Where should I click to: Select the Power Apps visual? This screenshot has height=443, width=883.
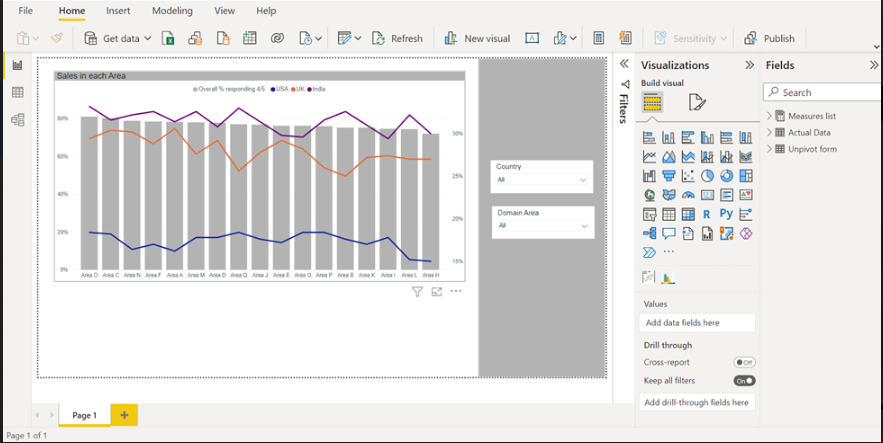746,233
